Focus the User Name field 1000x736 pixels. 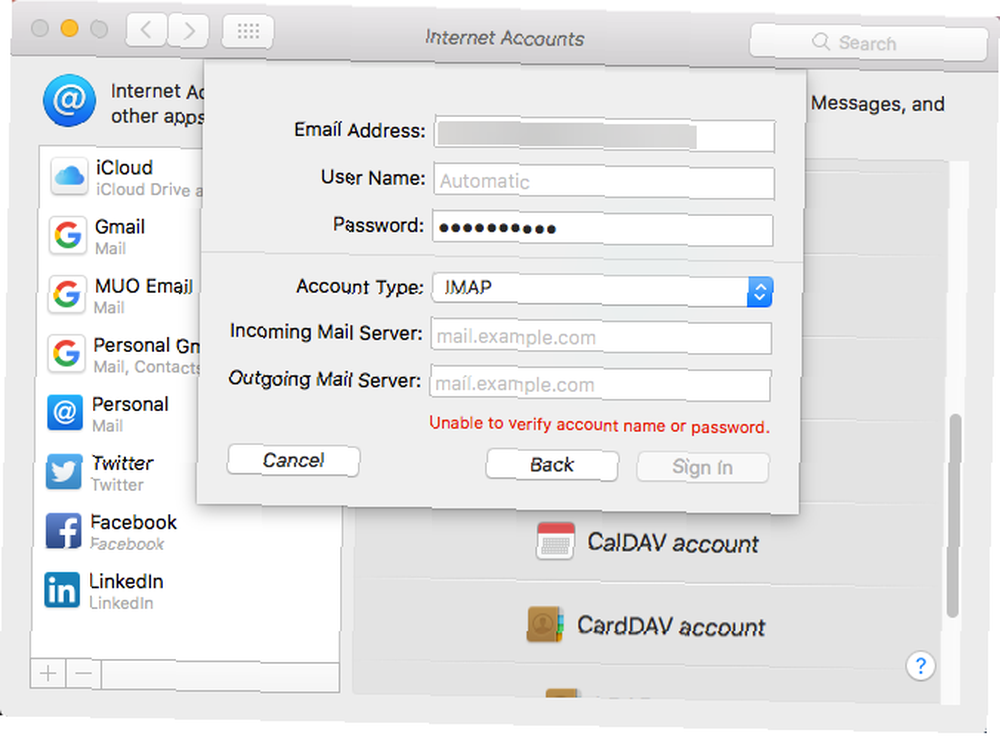point(603,182)
